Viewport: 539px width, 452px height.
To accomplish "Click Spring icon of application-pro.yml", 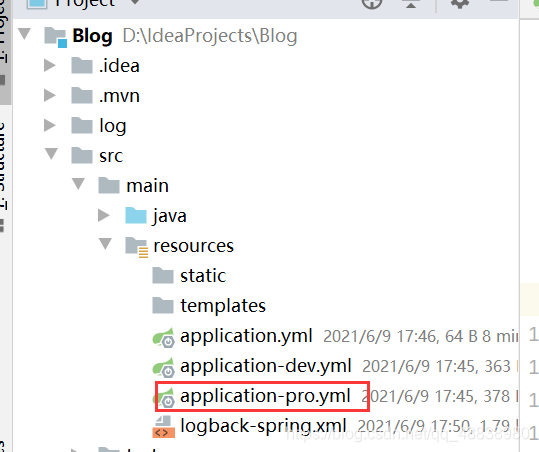I will click(x=164, y=398).
